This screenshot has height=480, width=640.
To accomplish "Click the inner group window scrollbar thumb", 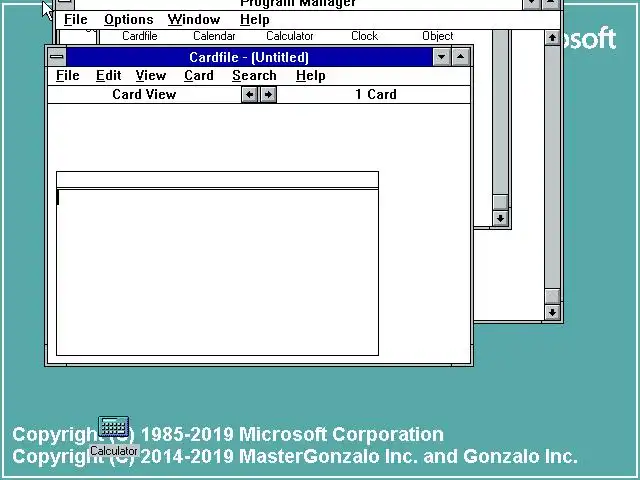I will click(x=500, y=202).
